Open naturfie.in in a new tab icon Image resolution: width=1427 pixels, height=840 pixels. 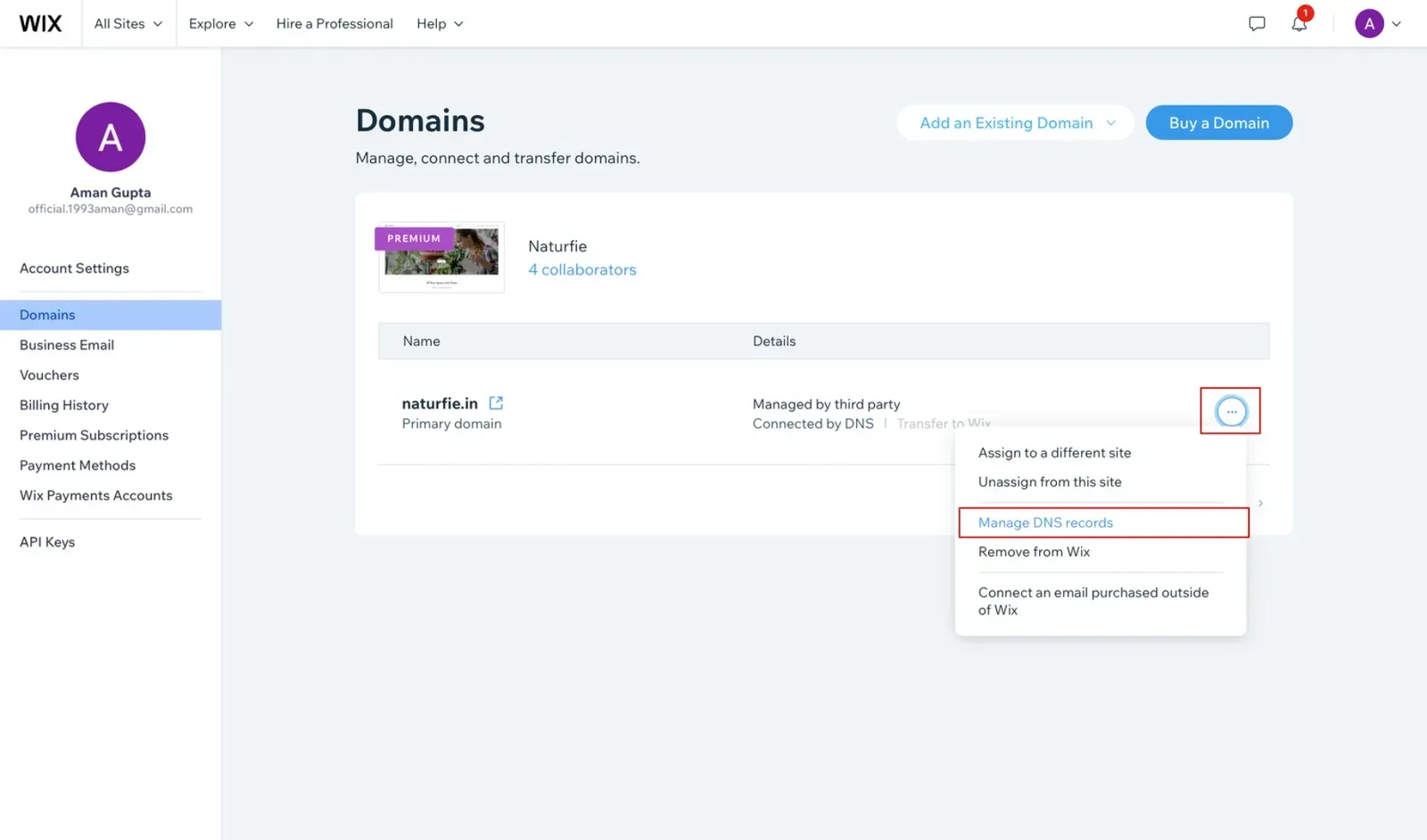pos(496,403)
